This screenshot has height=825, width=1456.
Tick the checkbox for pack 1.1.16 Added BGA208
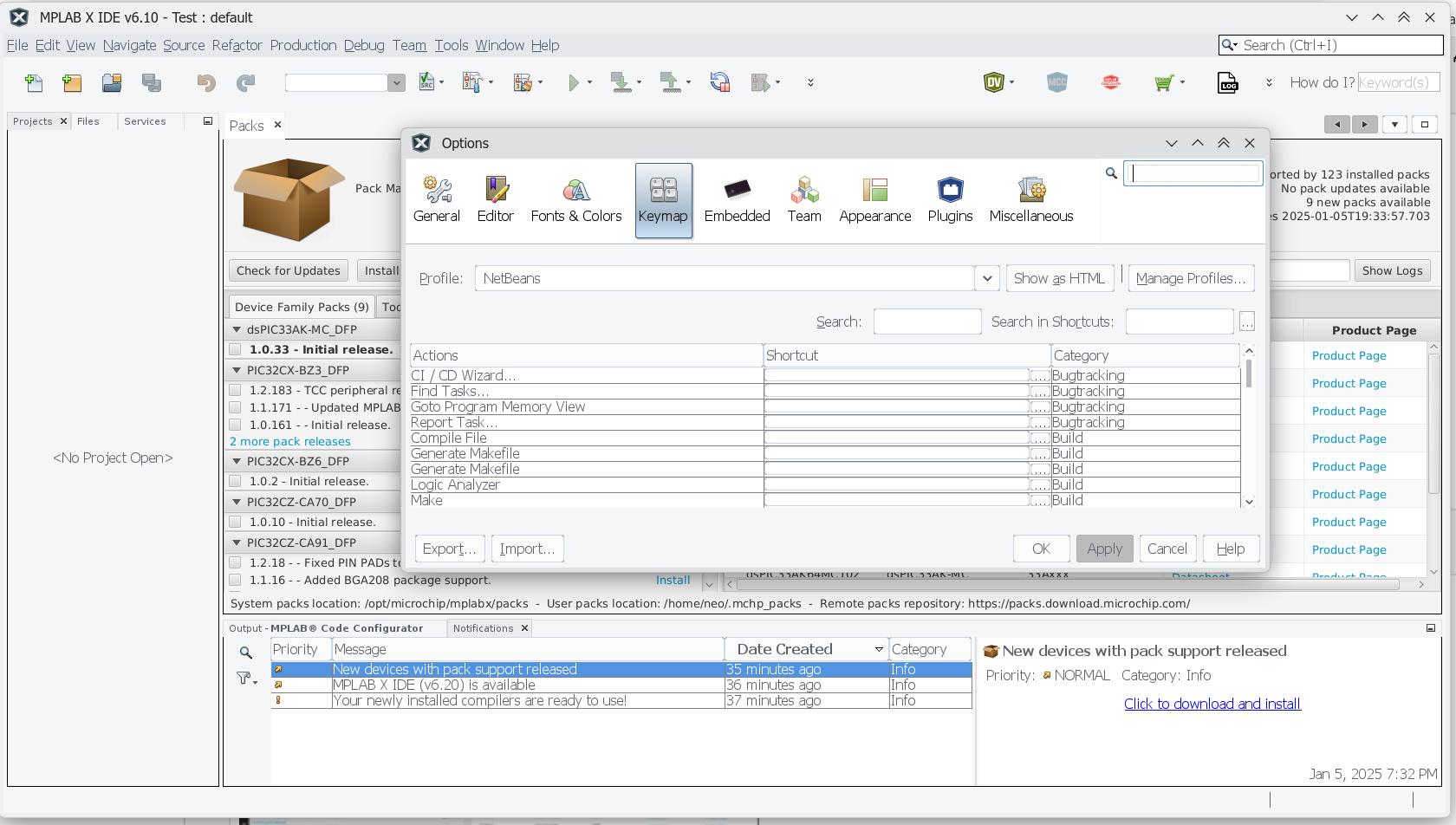(235, 580)
